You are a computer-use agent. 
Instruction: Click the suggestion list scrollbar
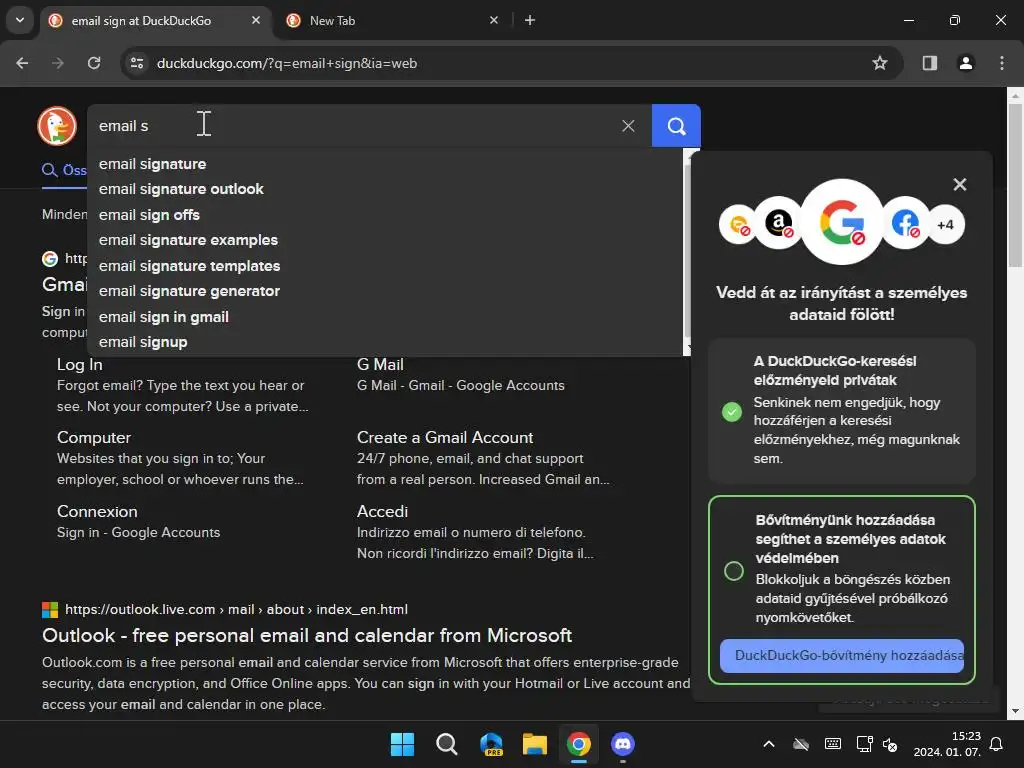point(686,251)
